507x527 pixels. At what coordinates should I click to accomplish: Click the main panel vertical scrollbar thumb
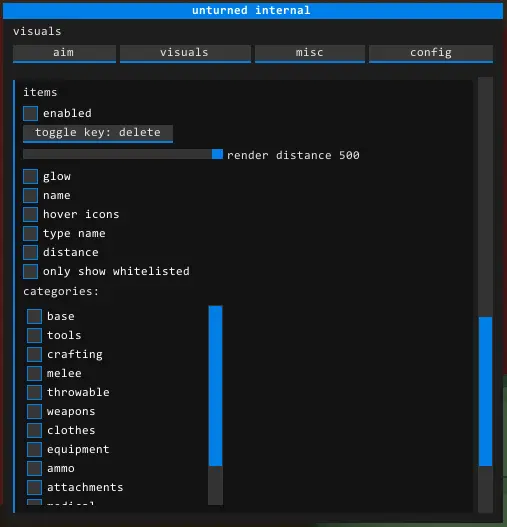485,391
